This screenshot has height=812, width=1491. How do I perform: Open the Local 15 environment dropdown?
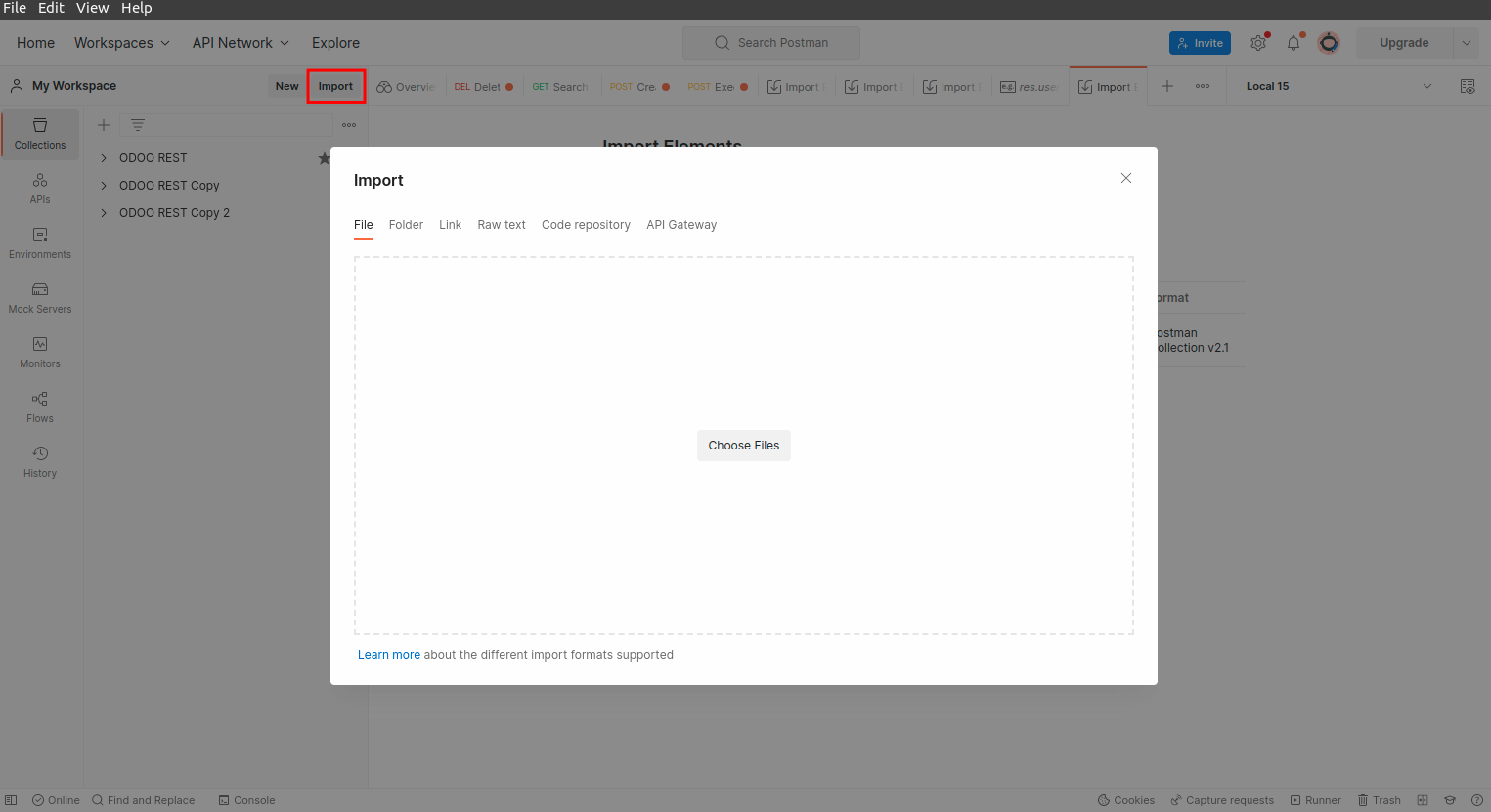pos(1338,86)
